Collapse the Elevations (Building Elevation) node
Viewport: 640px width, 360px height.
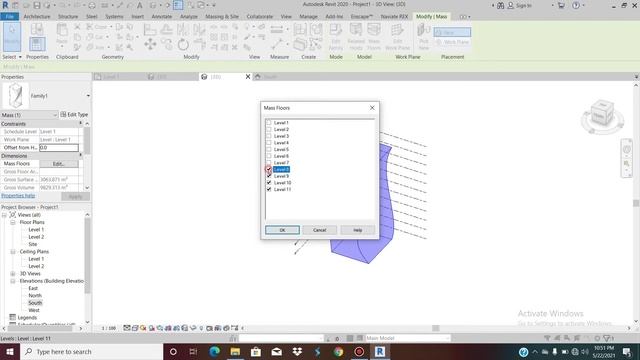click(x=13, y=281)
